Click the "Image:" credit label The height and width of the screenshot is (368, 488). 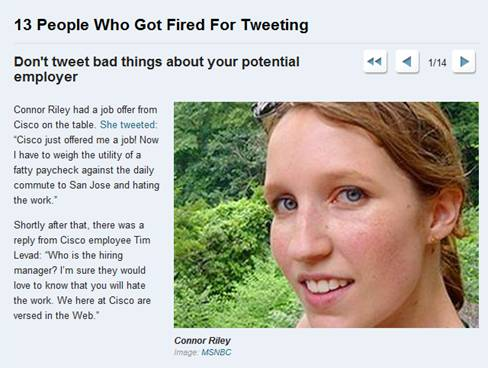click(186, 352)
